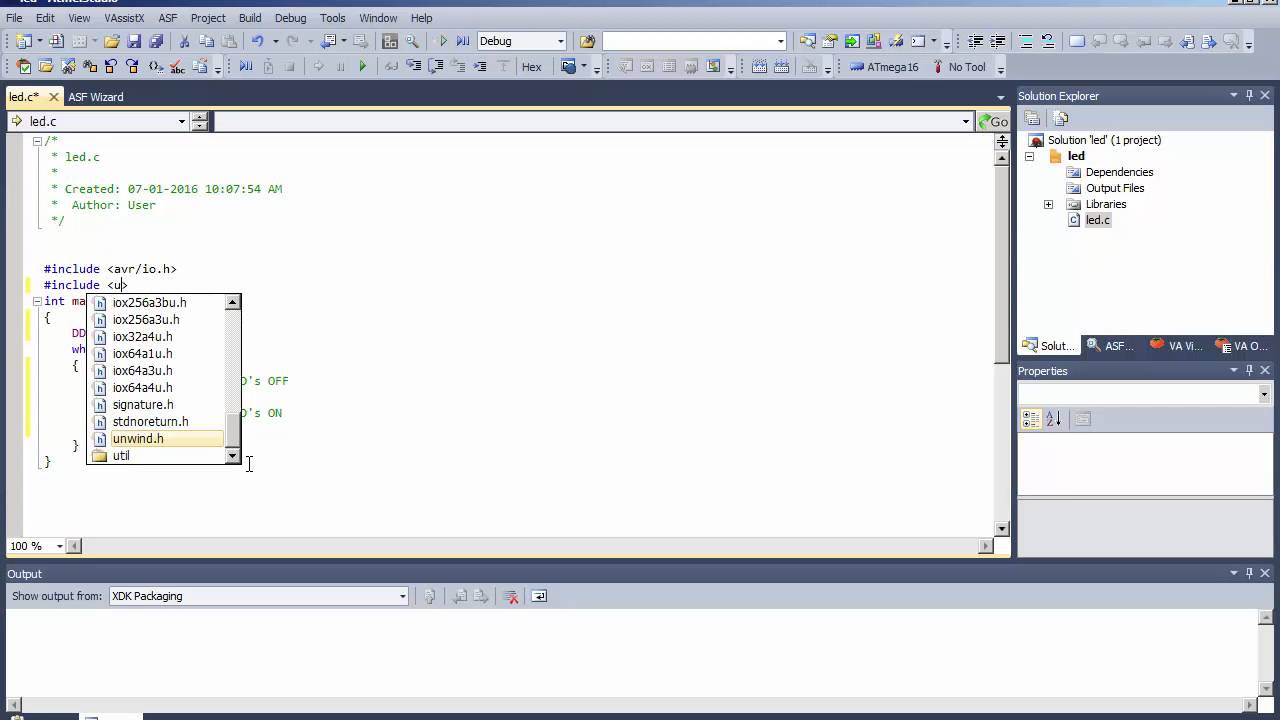1280x720 pixels.
Task: Click the Save All icon
Action: tap(156, 41)
